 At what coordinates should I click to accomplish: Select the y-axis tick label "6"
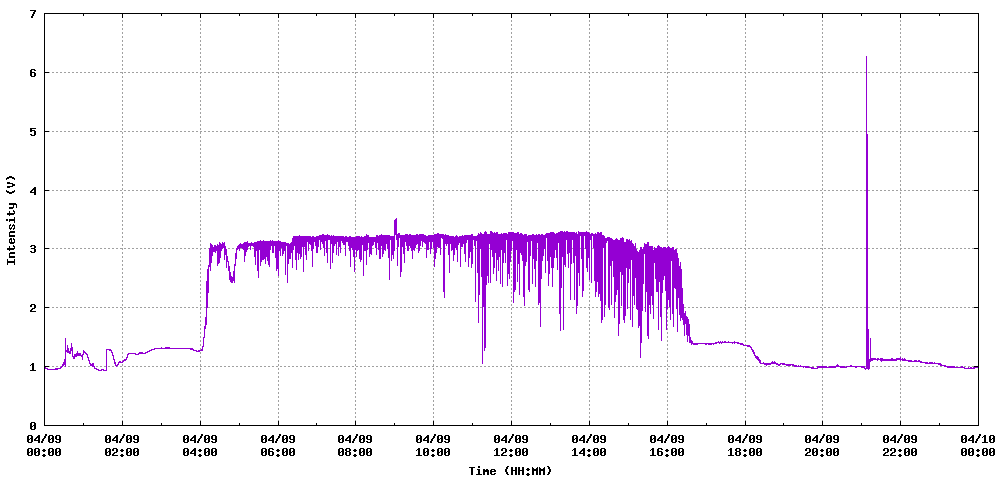(x=33, y=73)
